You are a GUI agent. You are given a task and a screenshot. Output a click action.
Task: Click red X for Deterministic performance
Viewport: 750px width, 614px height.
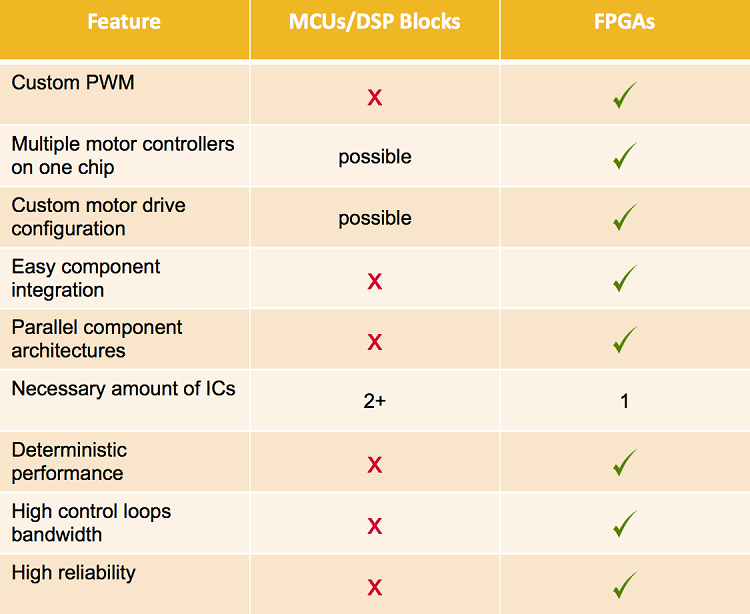(x=375, y=464)
